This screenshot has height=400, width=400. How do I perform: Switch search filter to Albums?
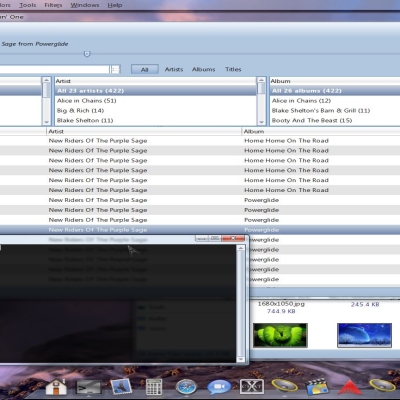point(203,69)
